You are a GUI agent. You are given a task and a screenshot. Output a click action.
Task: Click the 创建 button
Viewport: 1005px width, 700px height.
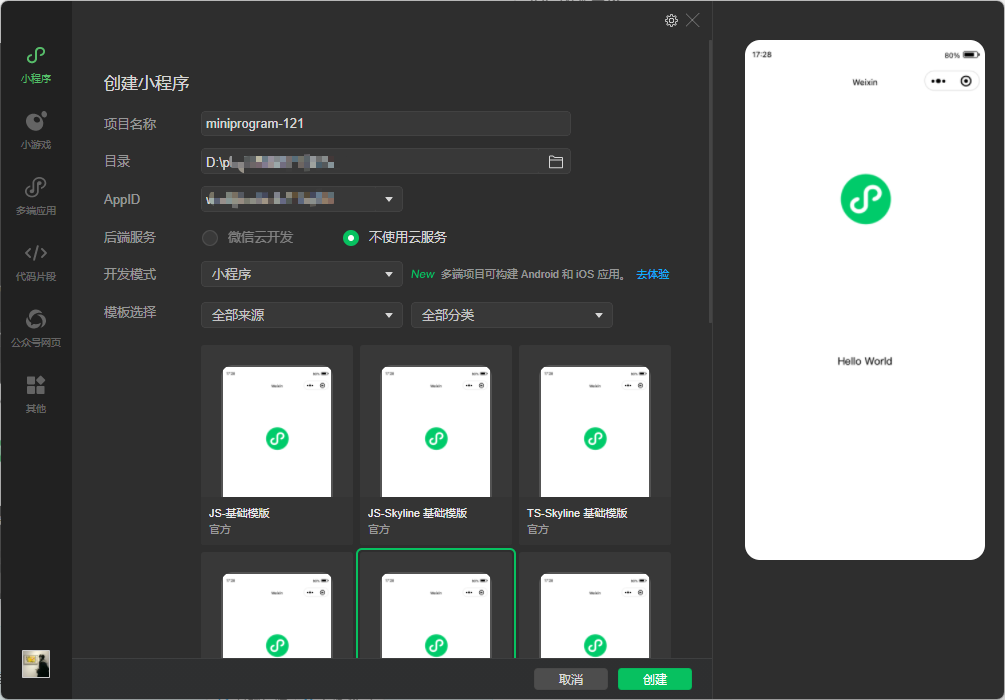coord(654,679)
